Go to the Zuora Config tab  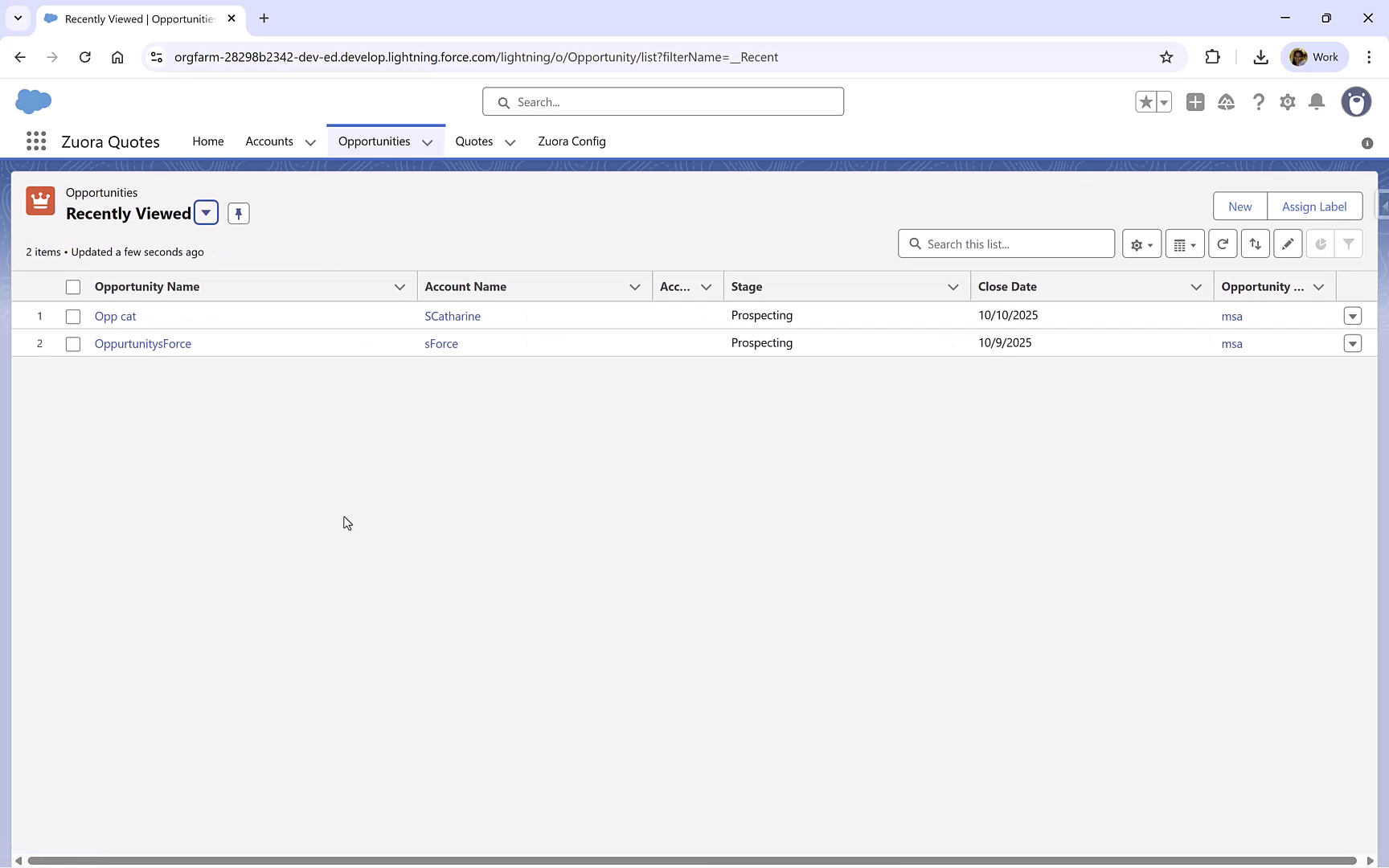click(x=572, y=141)
